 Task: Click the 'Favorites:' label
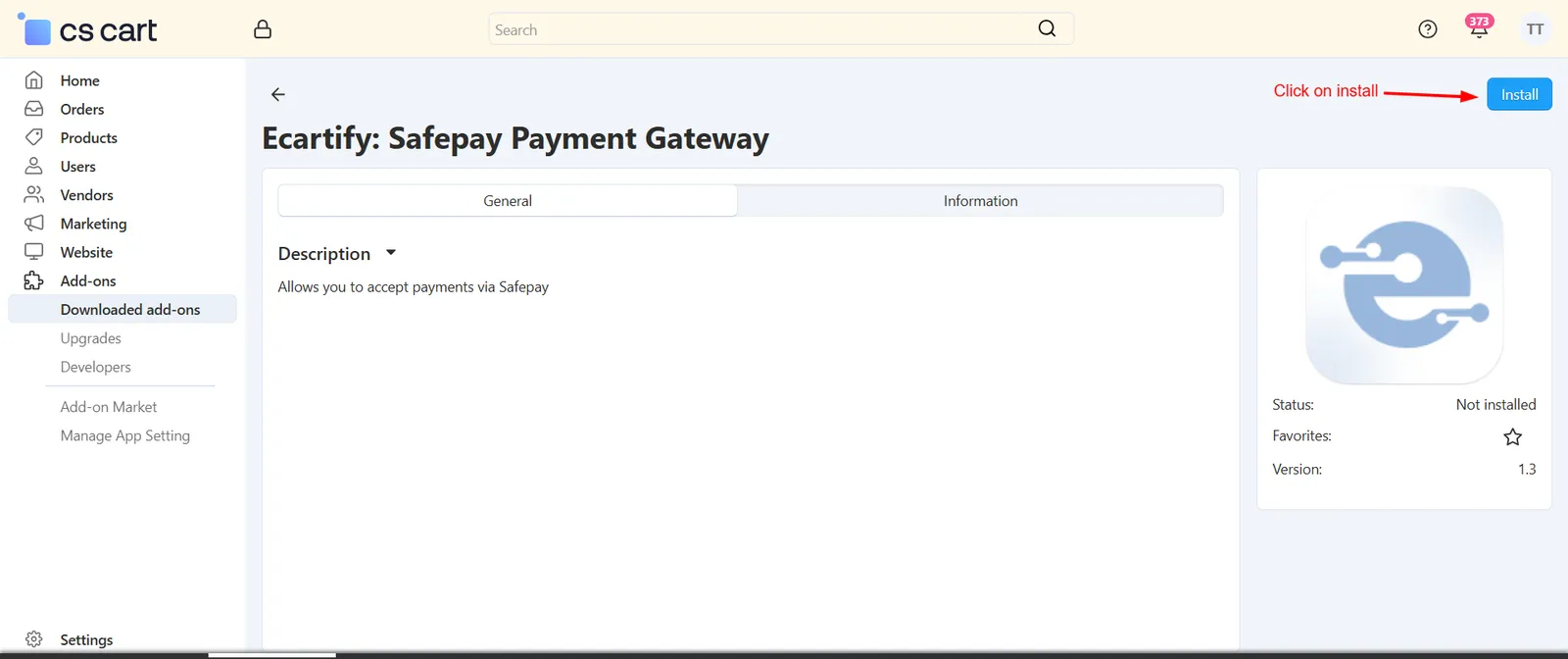click(x=1301, y=435)
